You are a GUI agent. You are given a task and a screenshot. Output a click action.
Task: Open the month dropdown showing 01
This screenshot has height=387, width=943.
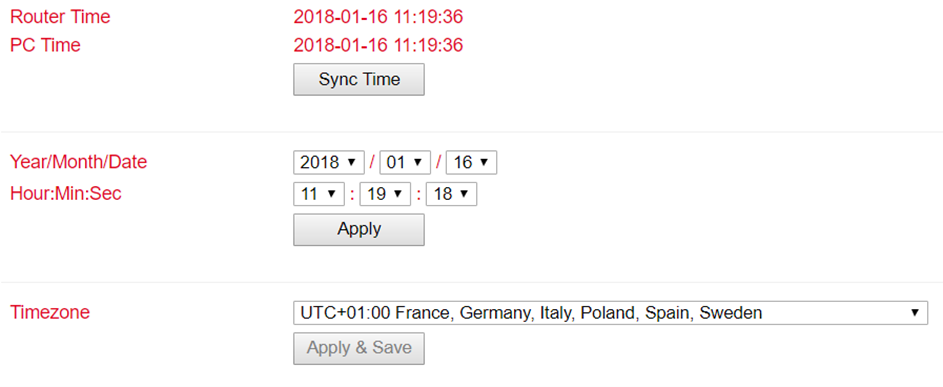point(405,163)
